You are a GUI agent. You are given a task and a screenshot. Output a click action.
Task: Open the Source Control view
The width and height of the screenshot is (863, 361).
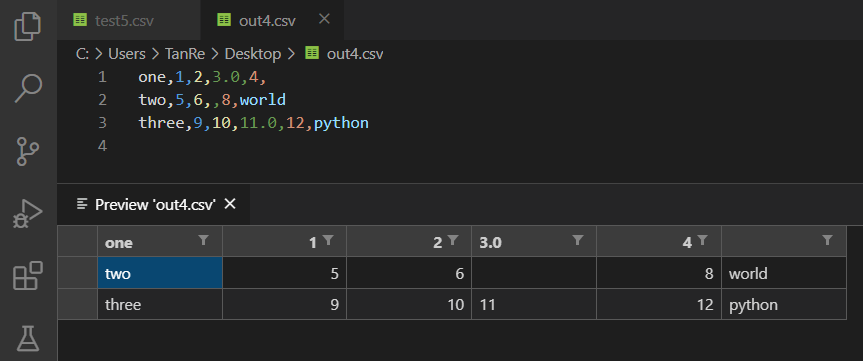[x=28, y=151]
